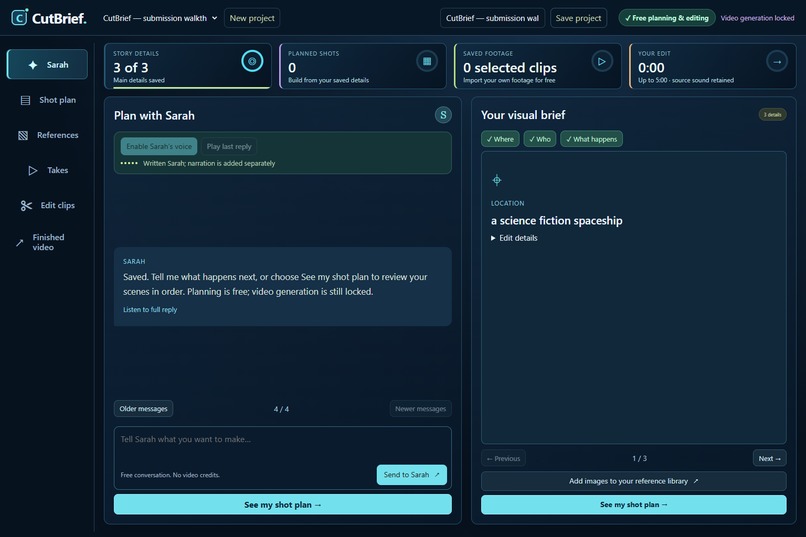Screen dimensions: 806x537
Task: Open the Finished video sidebar item
Action: click(x=47, y=243)
